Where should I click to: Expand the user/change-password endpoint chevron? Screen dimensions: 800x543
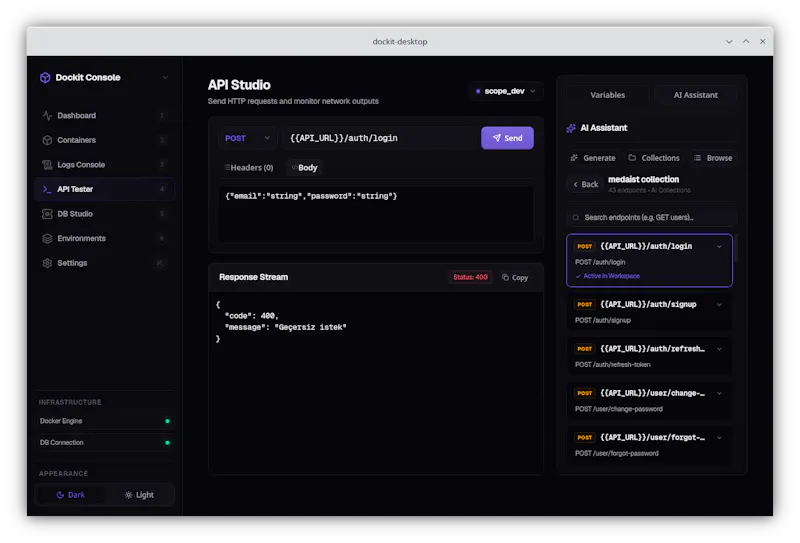[x=719, y=393]
